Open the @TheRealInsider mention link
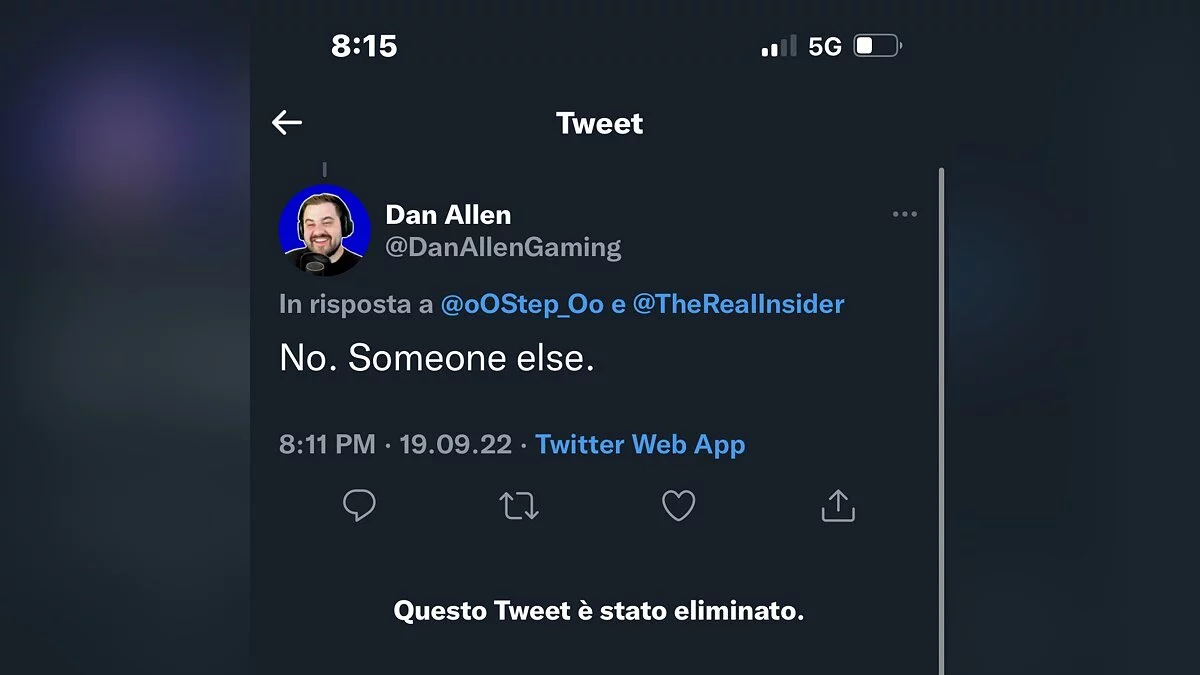 (x=738, y=304)
